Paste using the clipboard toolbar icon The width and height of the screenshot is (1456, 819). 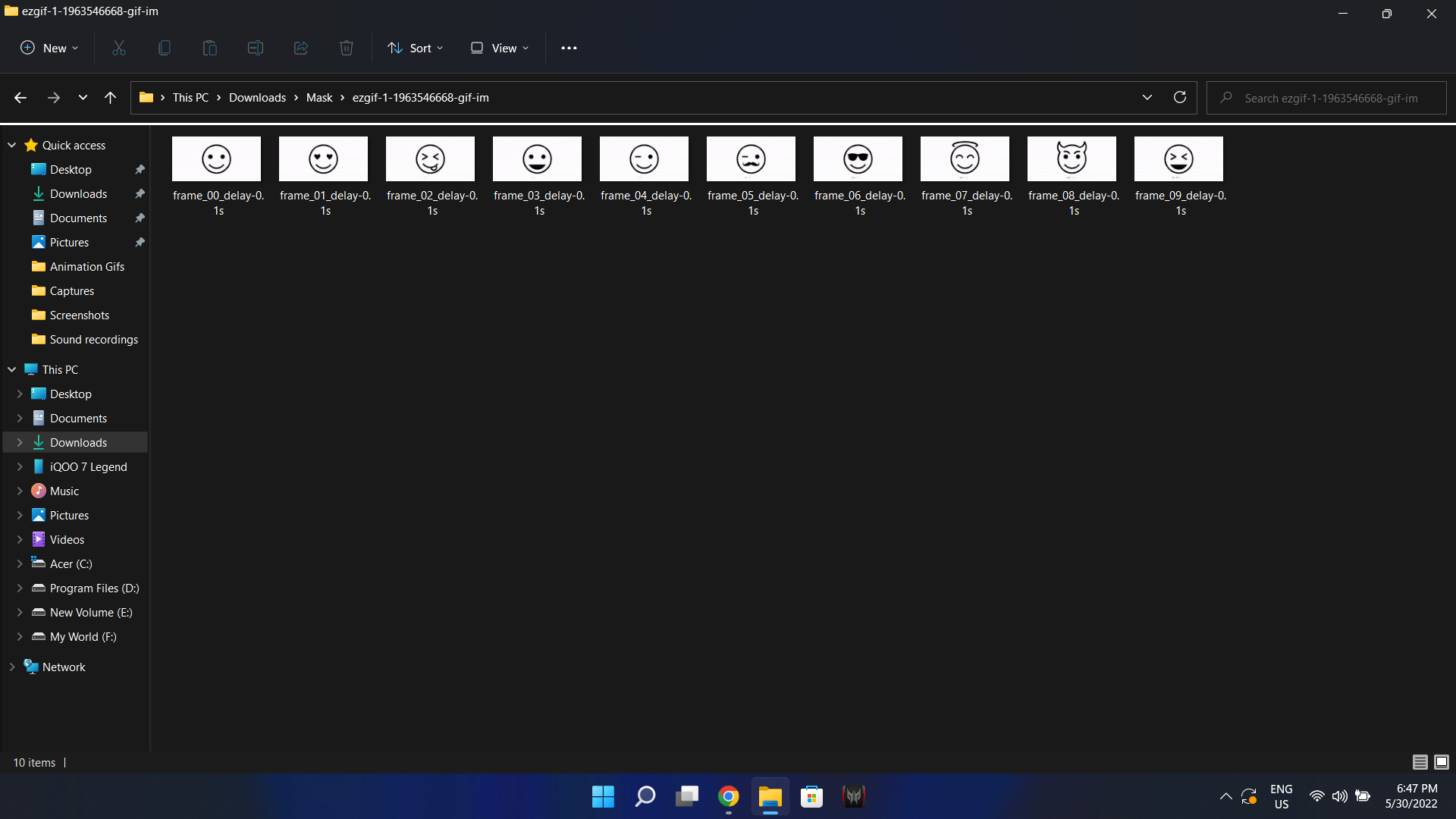tap(209, 47)
